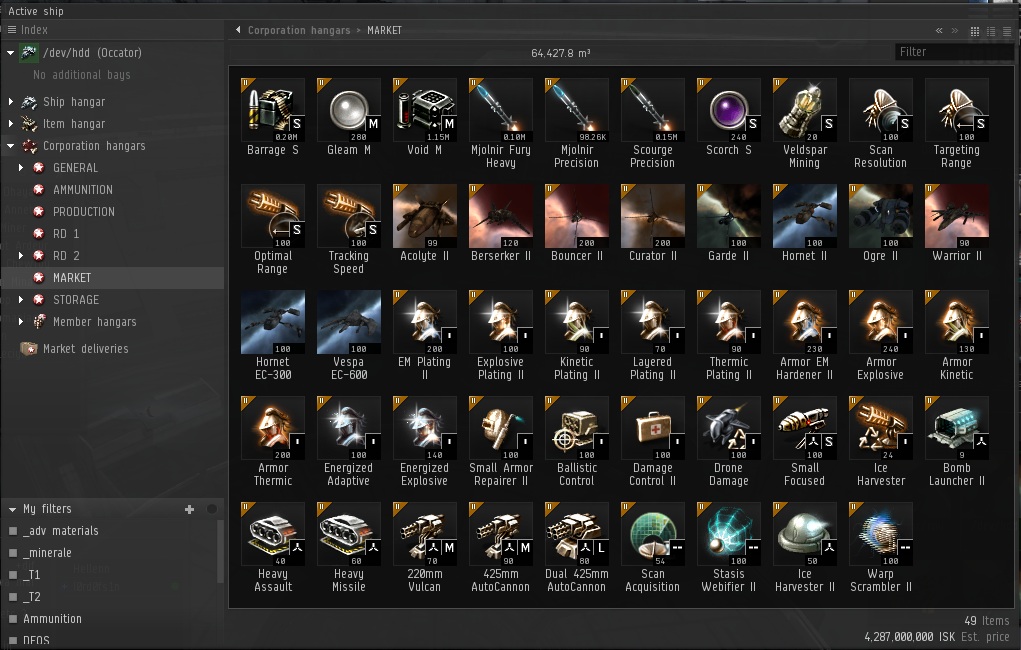Expand the RD 2 division
The image size is (1021, 650).
[21, 255]
